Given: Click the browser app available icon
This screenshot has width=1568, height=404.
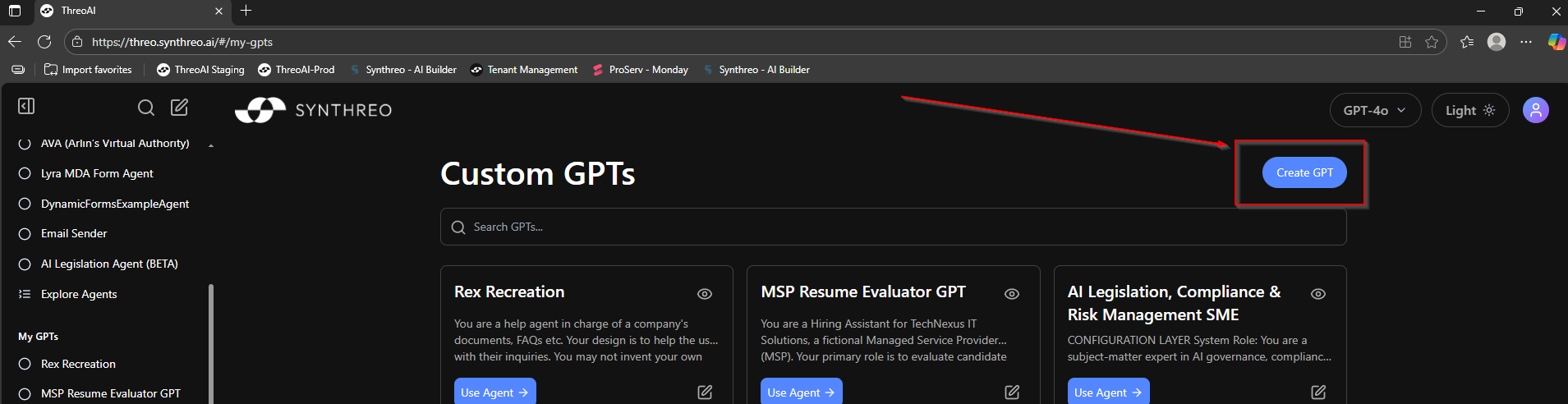Looking at the screenshot, I should pos(1405,42).
